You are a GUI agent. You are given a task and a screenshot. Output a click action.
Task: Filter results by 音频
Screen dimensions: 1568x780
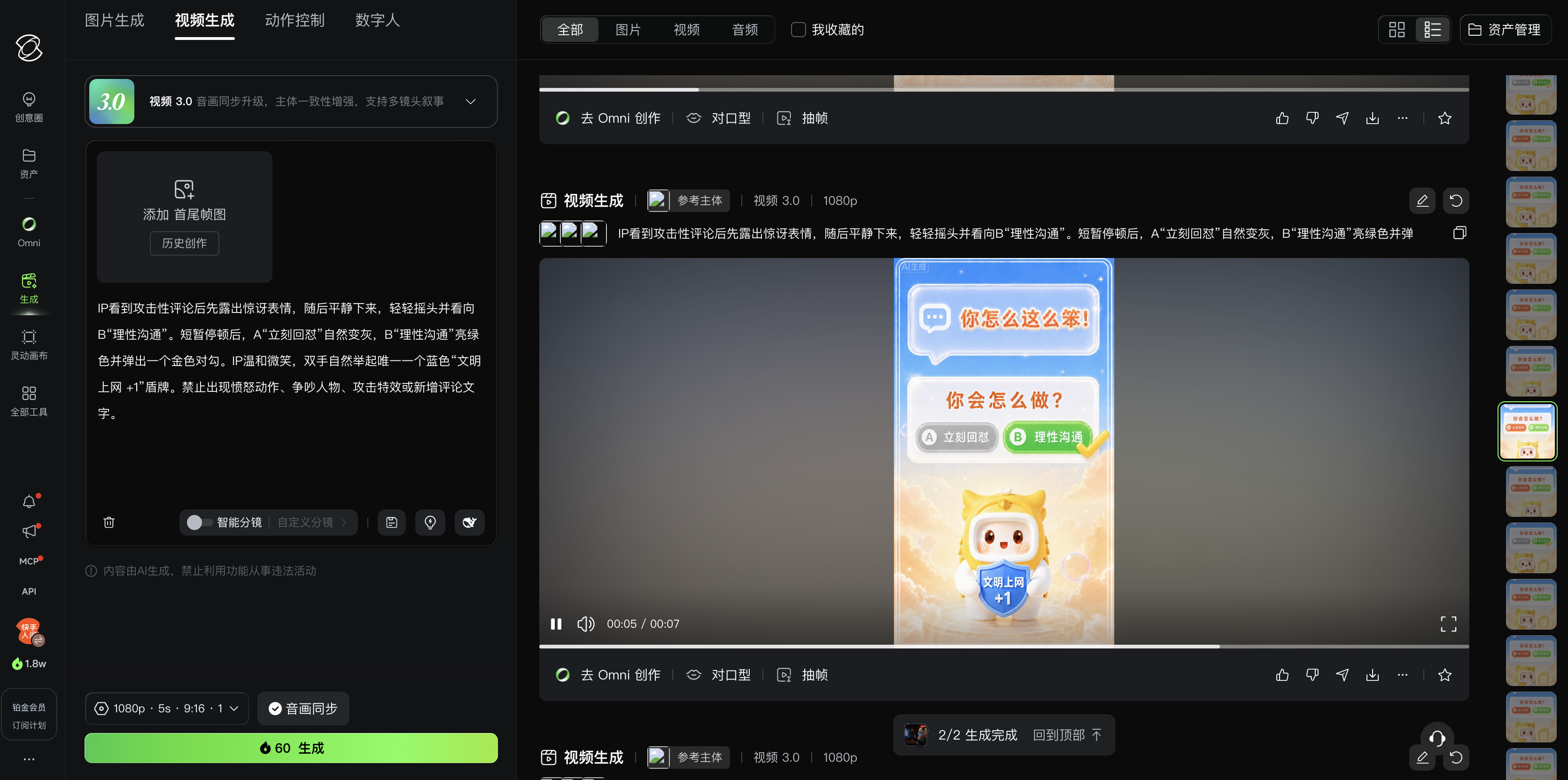click(745, 29)
